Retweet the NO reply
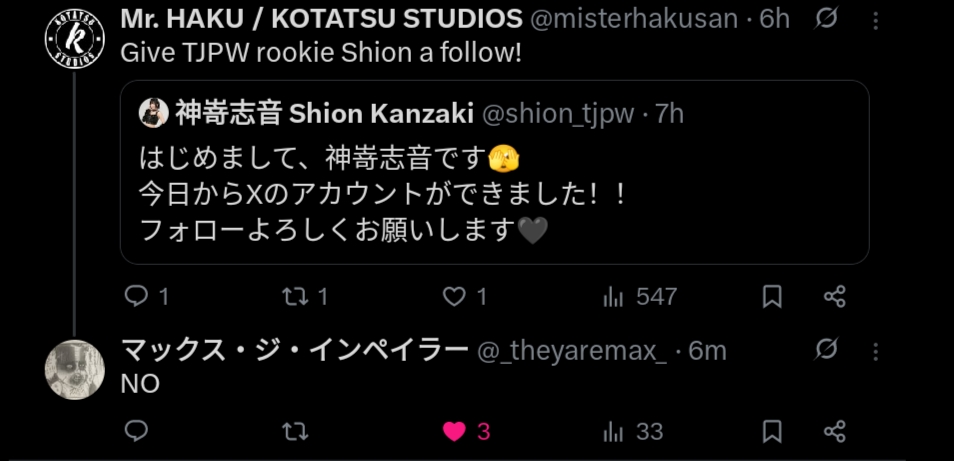Image resolution: width=954 pixels, height=461 pixels. click(295, 432)
